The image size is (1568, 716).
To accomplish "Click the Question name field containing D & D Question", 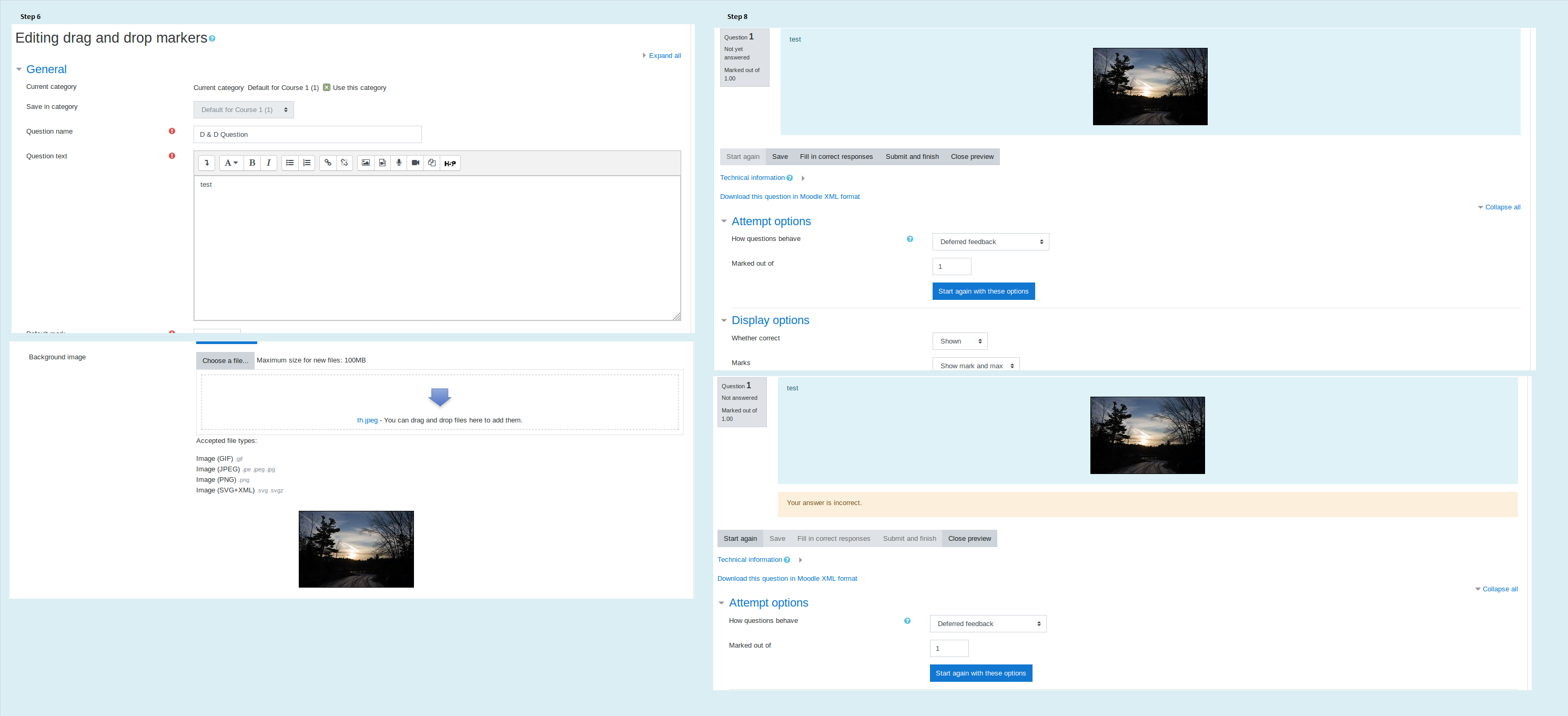I will tap(307, 135).
